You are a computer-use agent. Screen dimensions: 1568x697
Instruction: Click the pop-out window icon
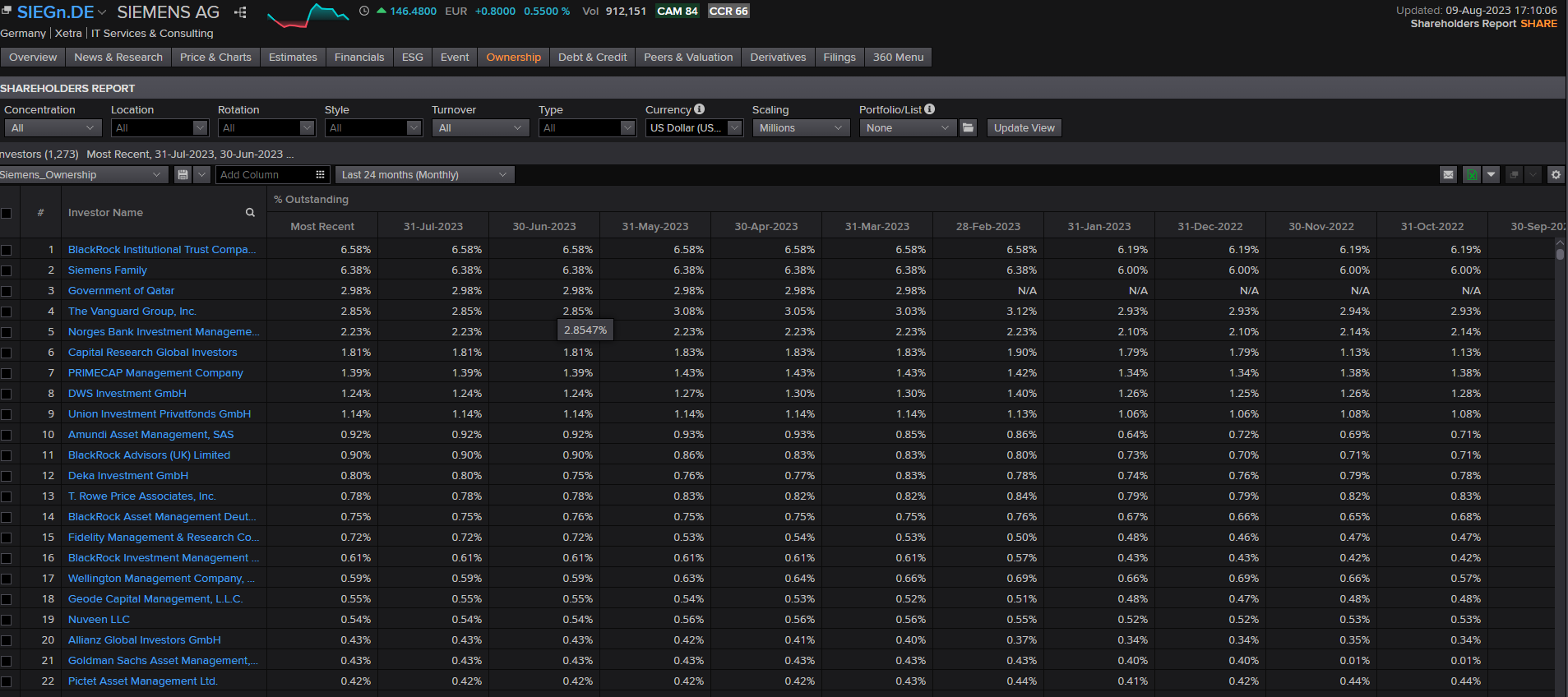coord(1514,174)
